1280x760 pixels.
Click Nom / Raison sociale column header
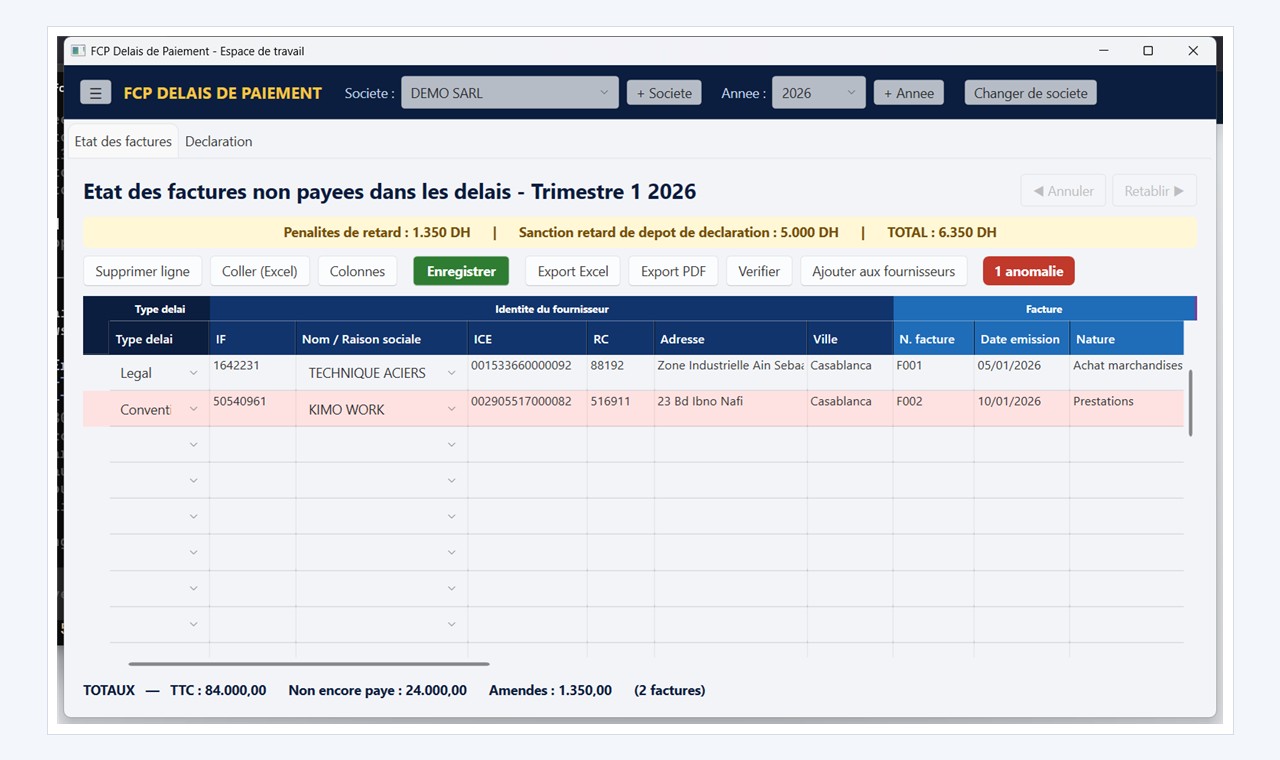[x=381, y=339]
